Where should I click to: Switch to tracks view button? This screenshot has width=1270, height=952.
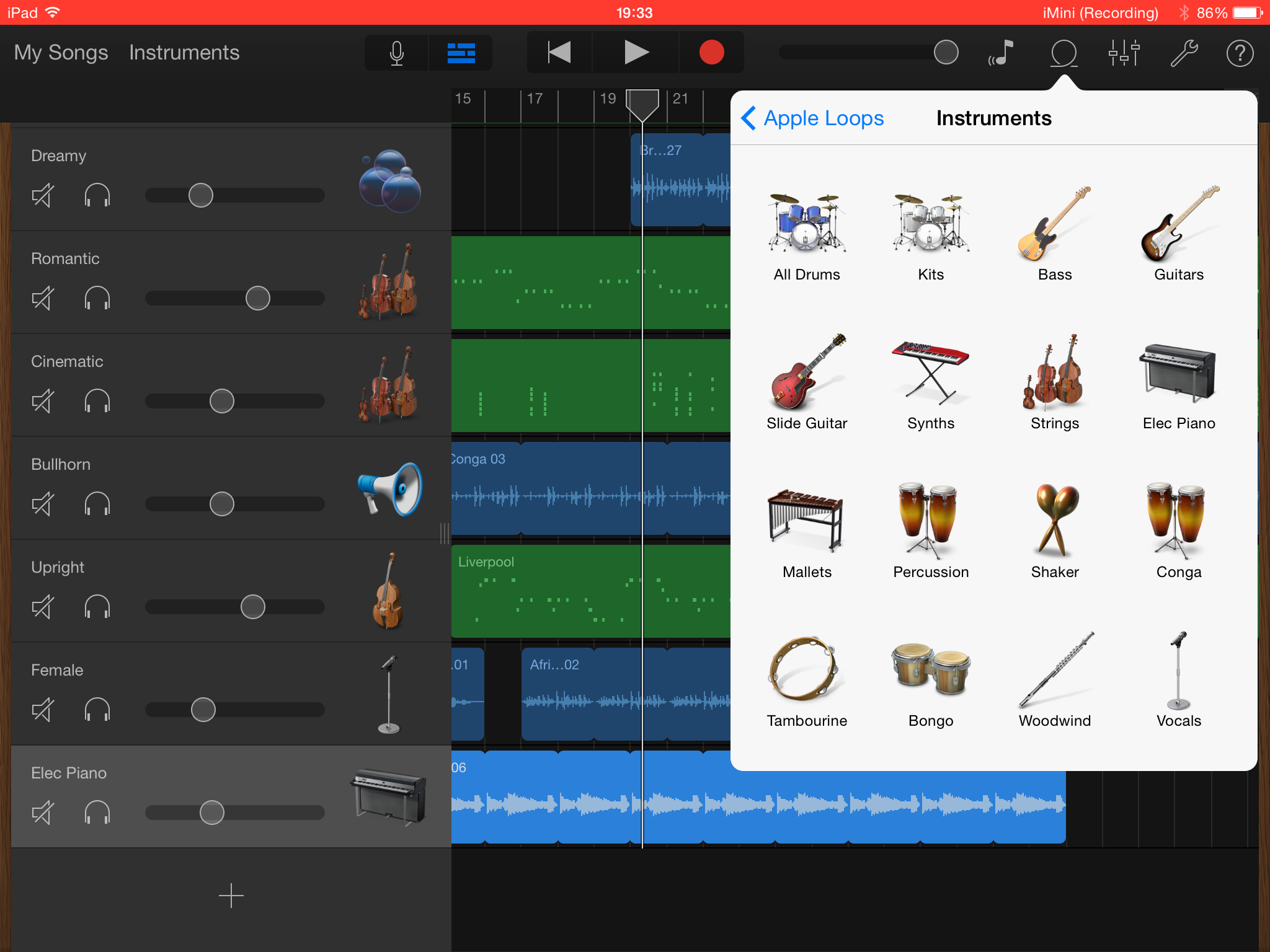pyautogui.click(x=461, y=53)
